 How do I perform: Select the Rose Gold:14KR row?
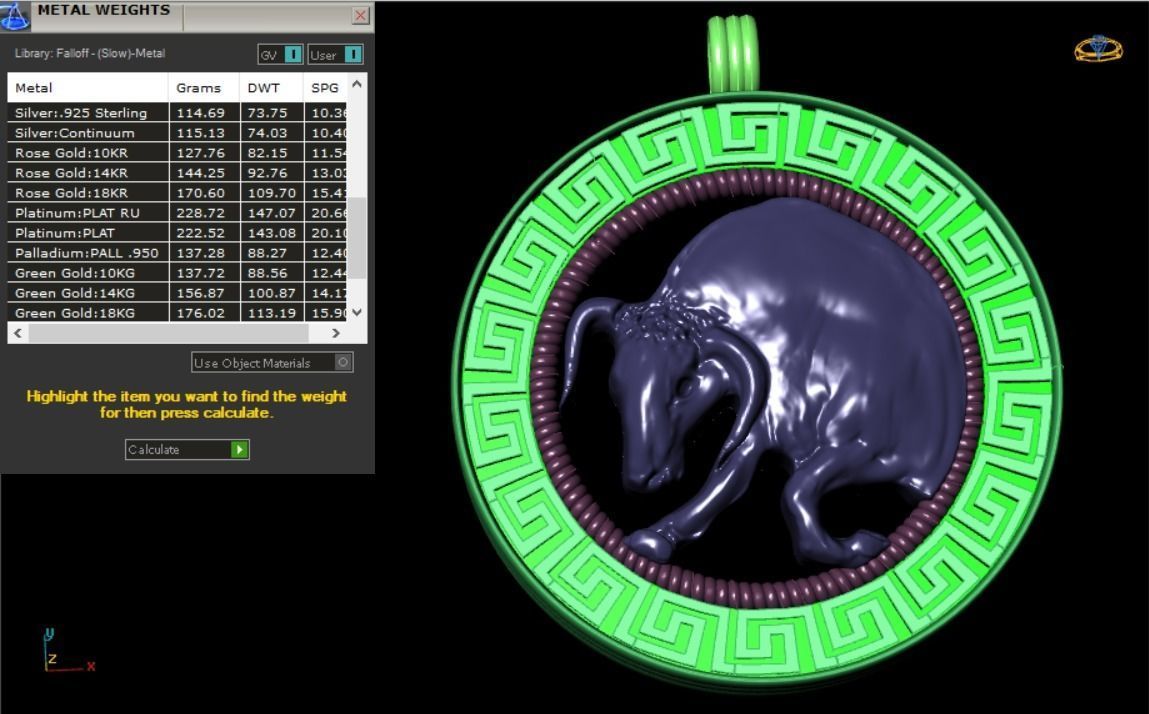[x=177, y=173]
